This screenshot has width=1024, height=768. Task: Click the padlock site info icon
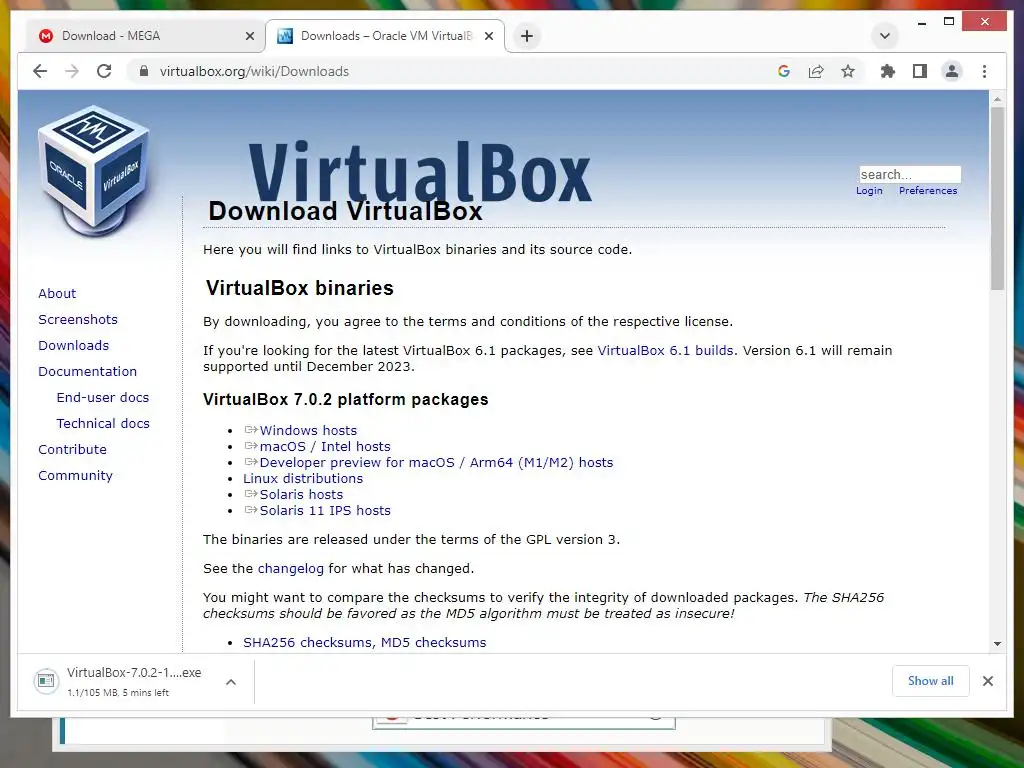coord(144,71)
